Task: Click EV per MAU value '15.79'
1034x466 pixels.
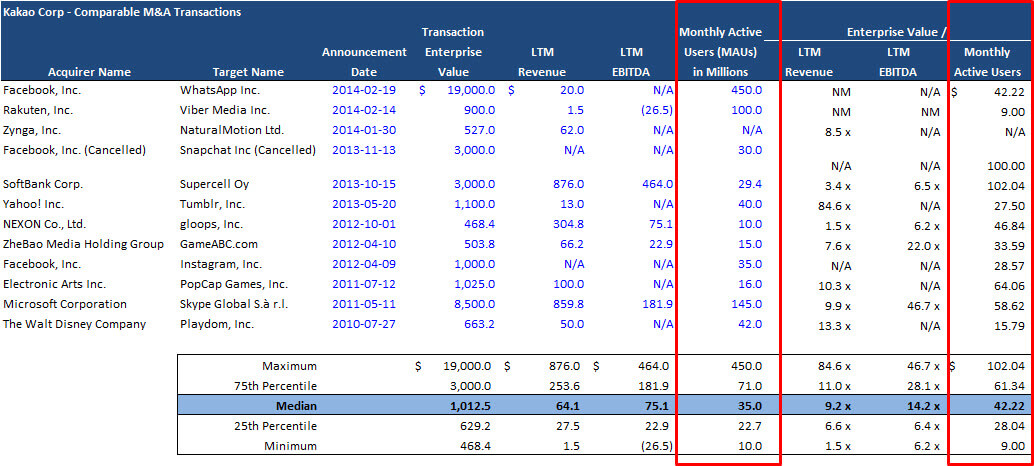Action: tap(1010, 324)
